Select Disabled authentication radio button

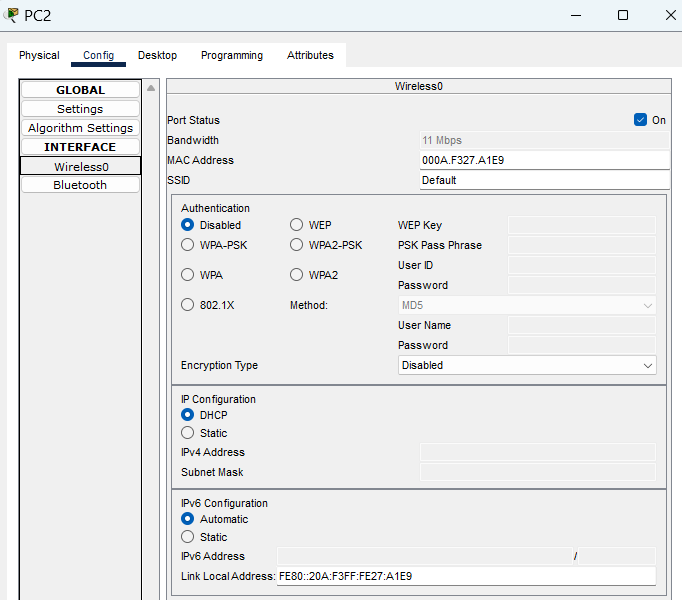pos(187,225)
